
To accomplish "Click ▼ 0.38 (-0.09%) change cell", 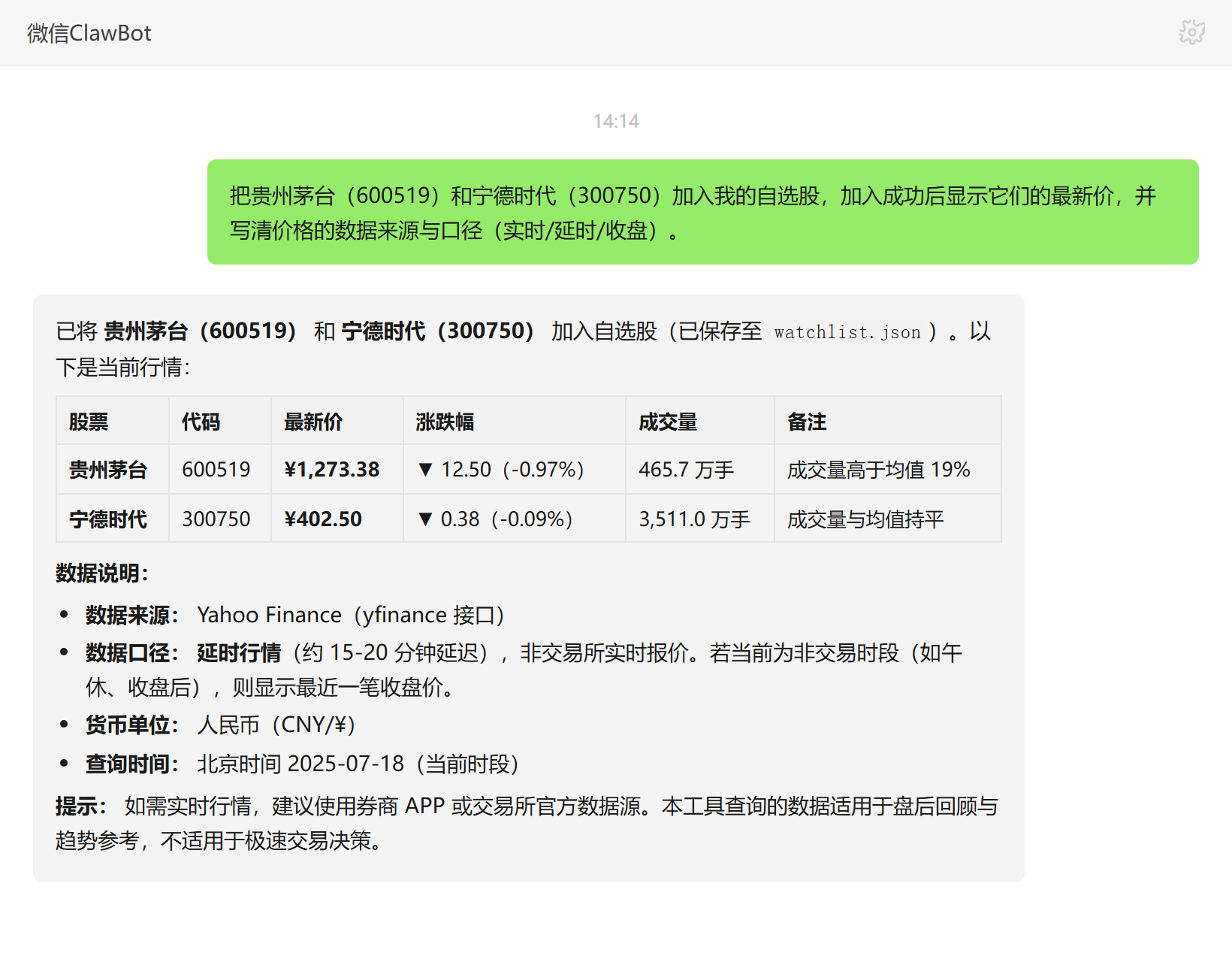I will point(515,519).
